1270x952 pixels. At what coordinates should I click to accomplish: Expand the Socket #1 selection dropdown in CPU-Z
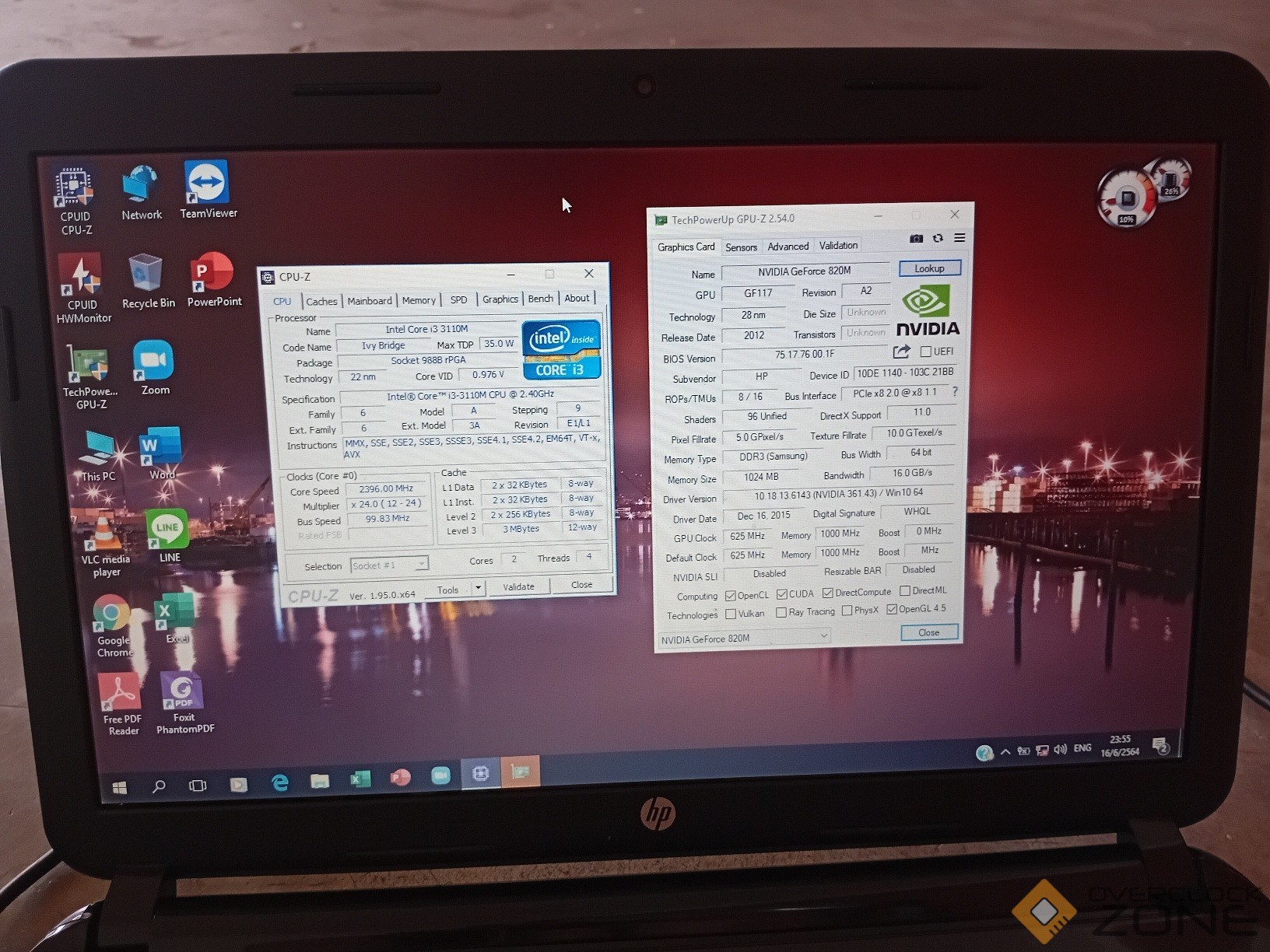[x=420, y=564]
